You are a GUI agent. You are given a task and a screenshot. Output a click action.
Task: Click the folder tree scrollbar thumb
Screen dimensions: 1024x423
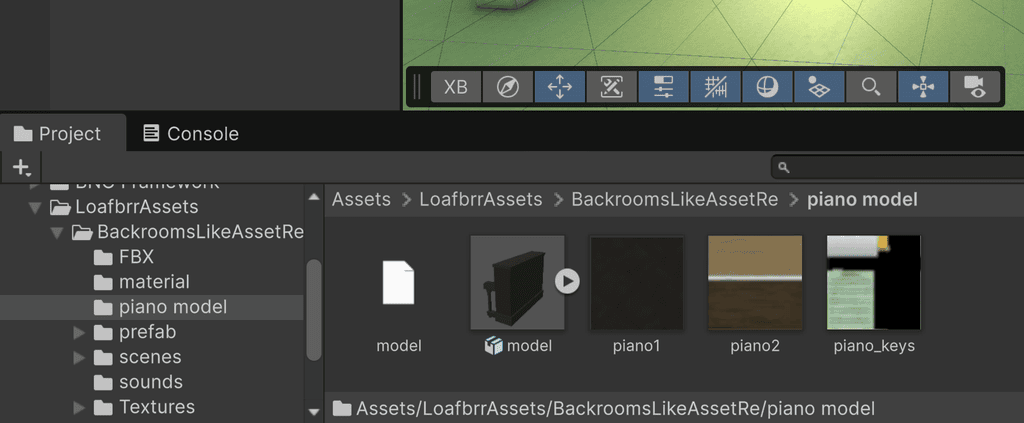click(x=314, y=309)
